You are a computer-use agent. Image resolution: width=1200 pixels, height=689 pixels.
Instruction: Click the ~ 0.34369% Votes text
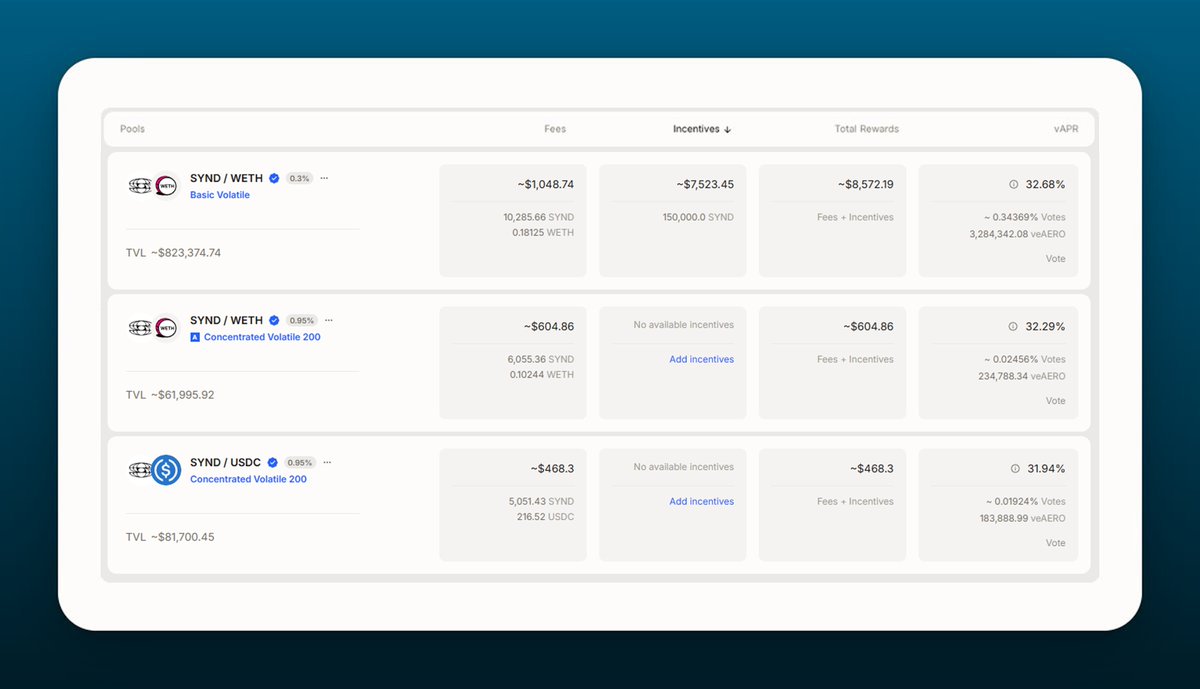(1024, 217)
